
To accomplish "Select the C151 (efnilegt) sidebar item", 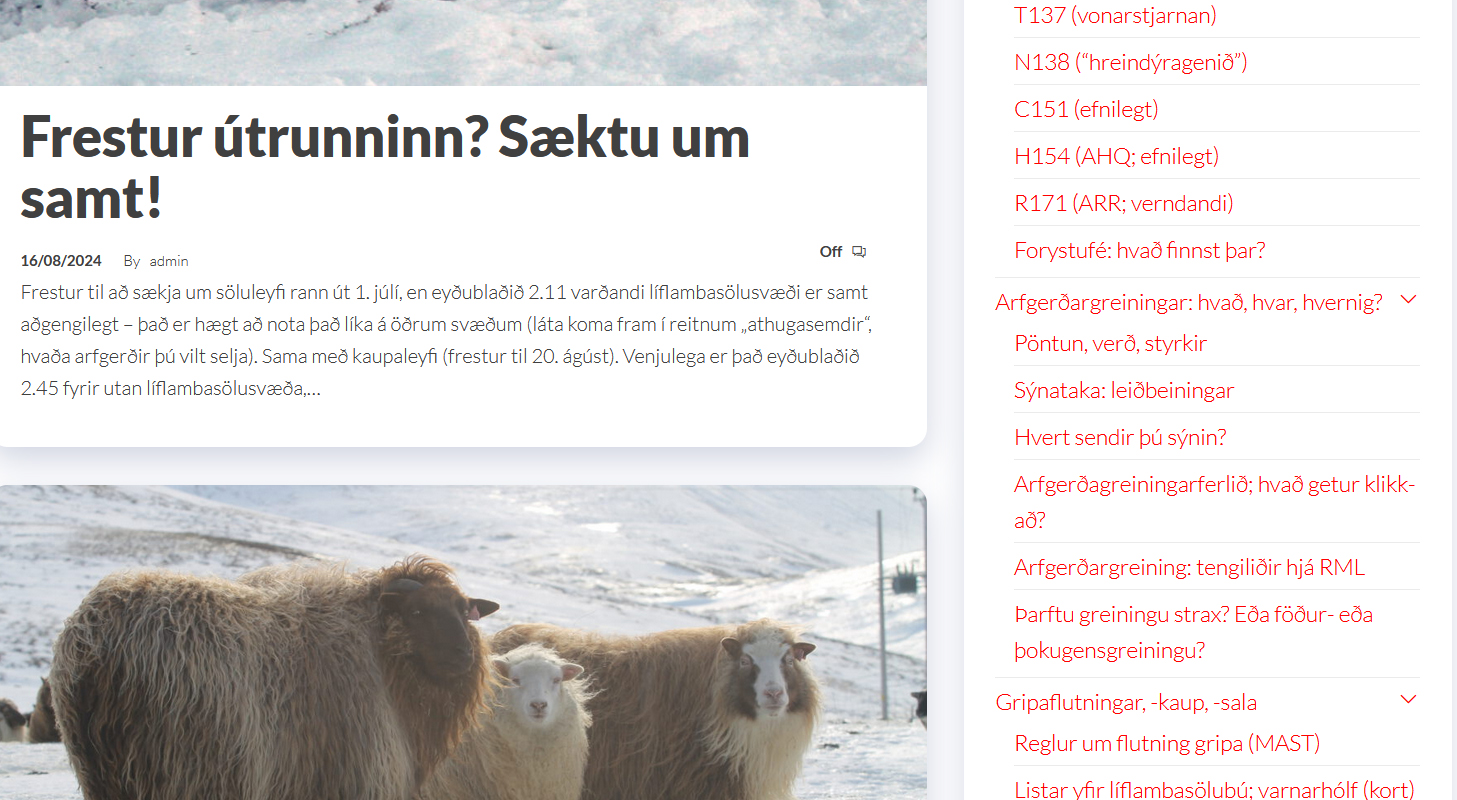I will (x=1086, y=109).
